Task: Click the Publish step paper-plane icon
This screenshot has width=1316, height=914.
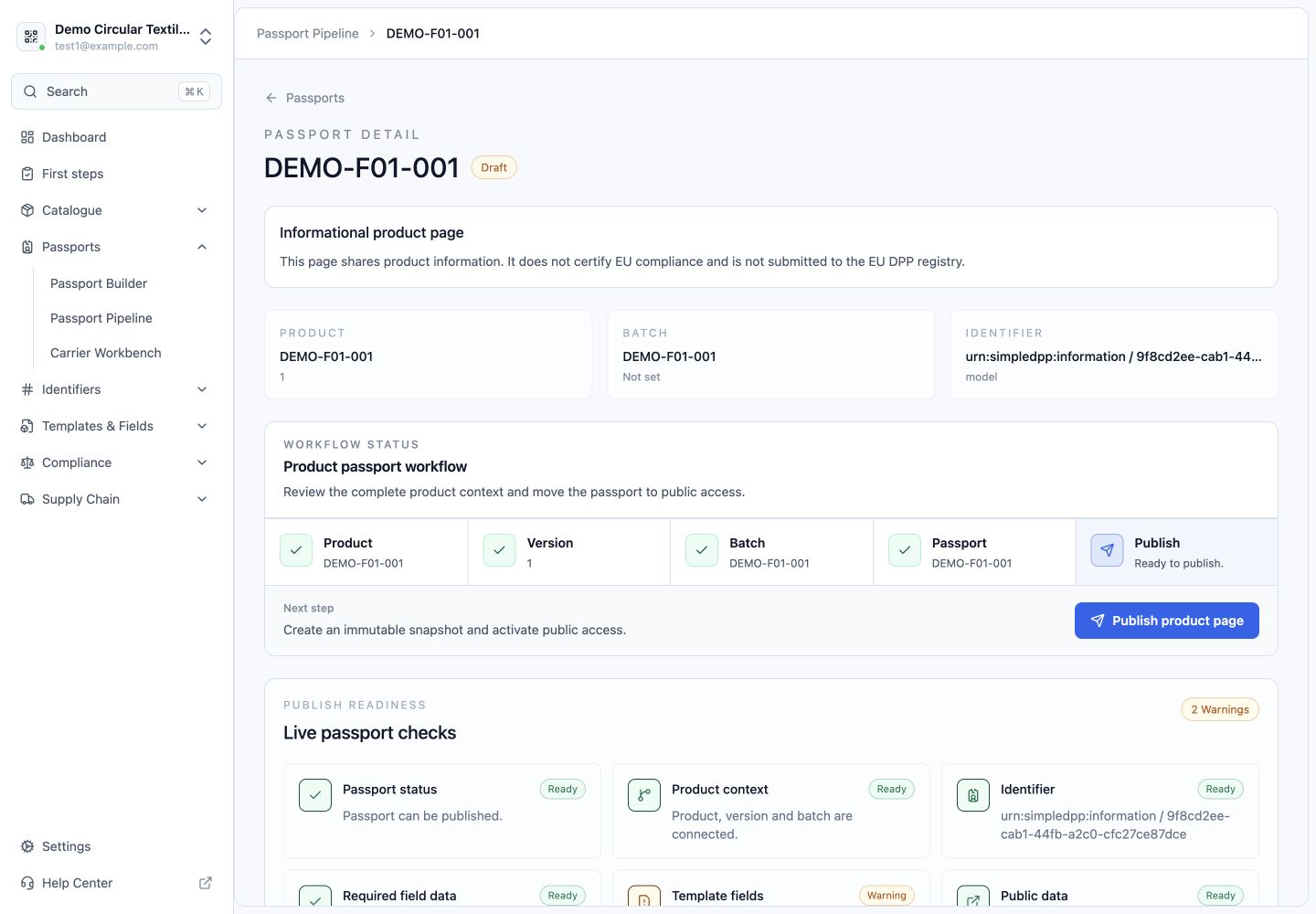Action: tap(1107, 550)
